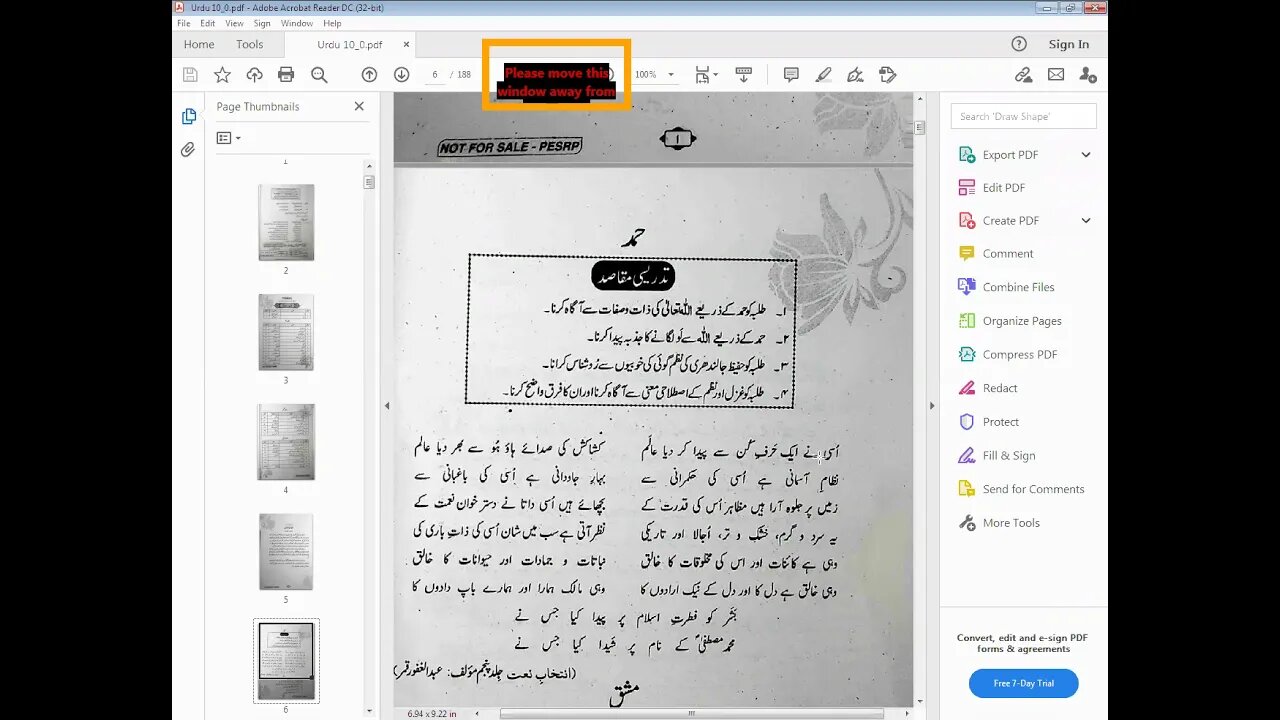The width and height of the screenshot is (1280, 720).
Task: Collapse the right tools pane arrow
Action: click(x=932, y=406)
